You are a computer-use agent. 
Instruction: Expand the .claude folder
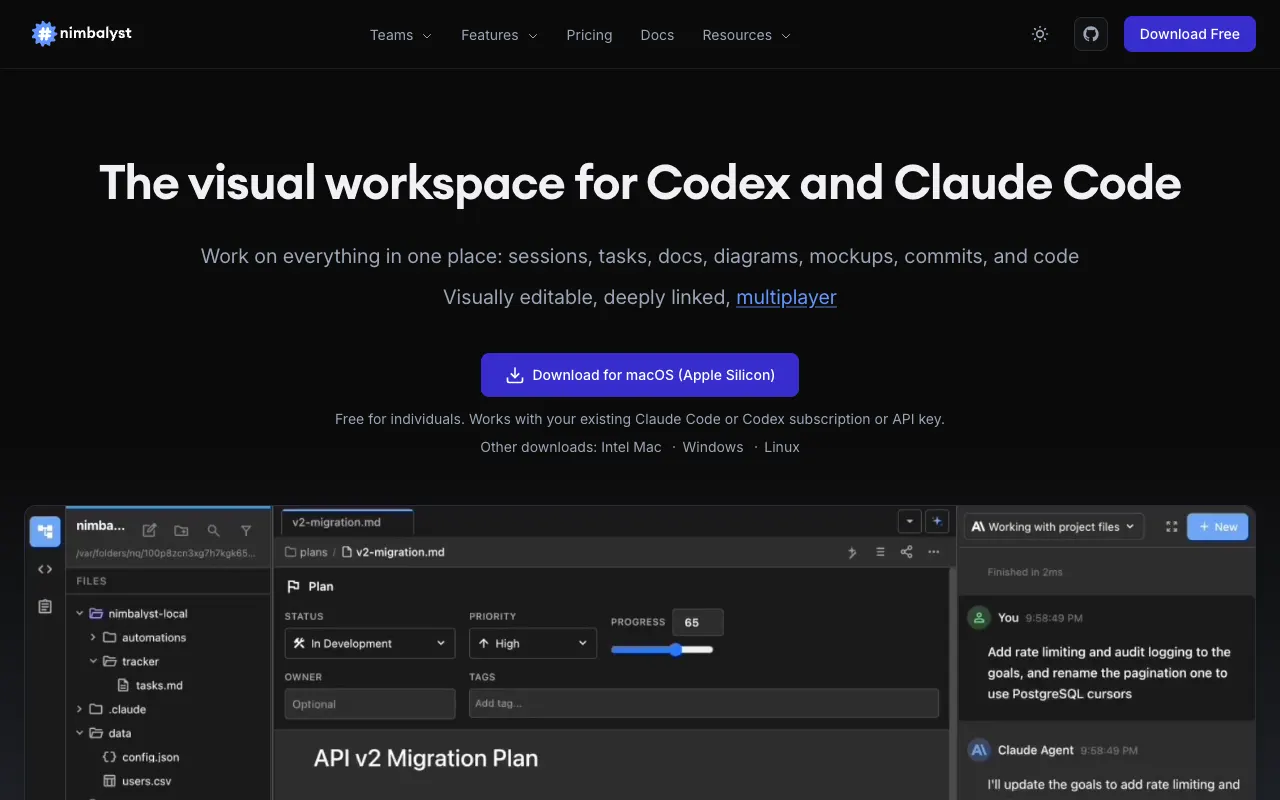click(x=80, y=709)
